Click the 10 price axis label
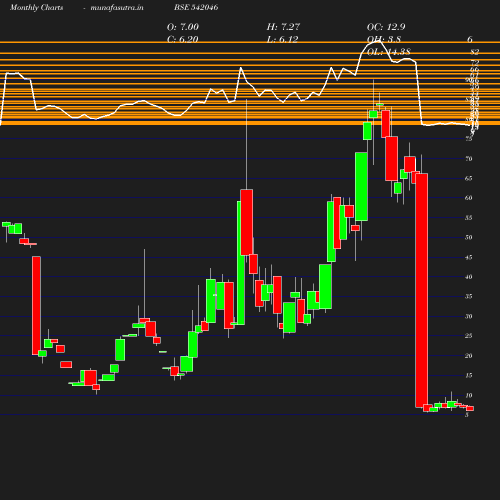Viewport: 500px width, 500px height. pos(469,395)
